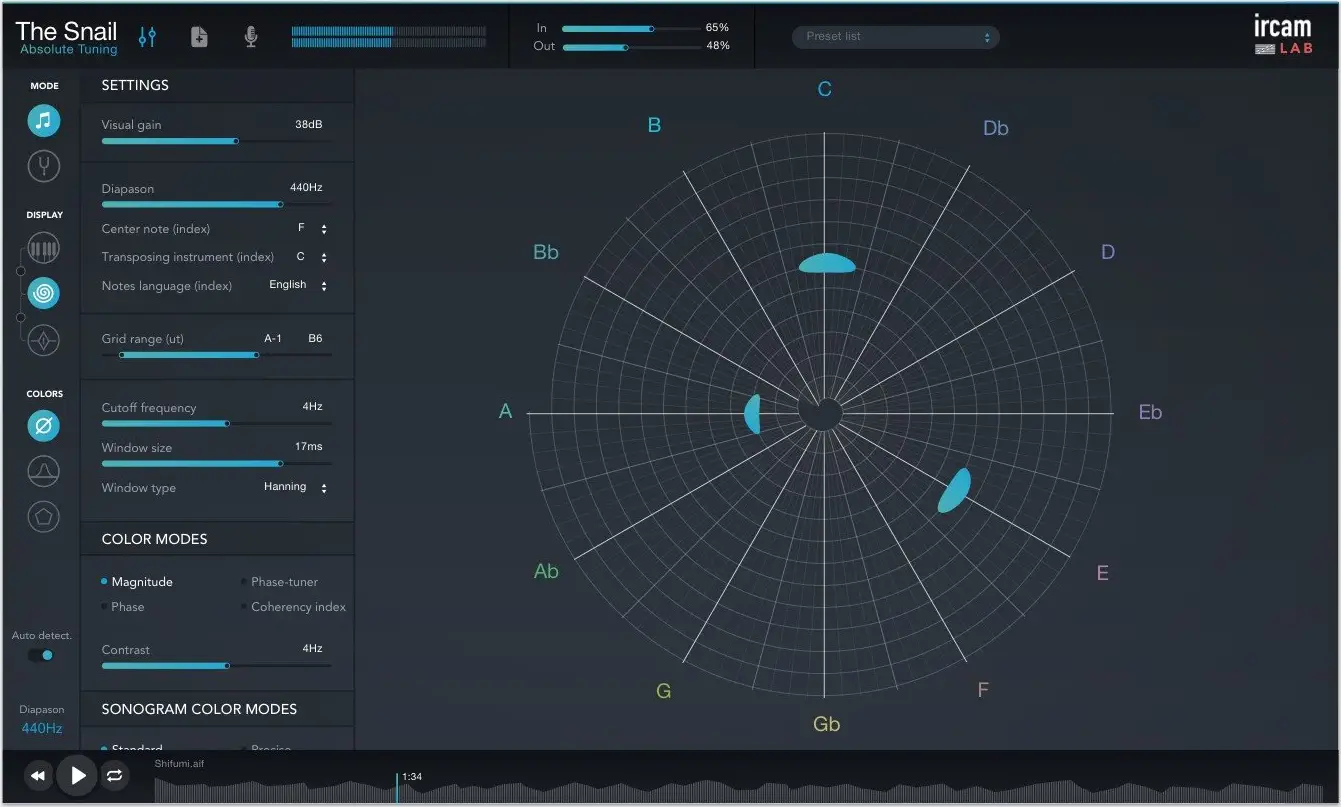Image resolution: width=1341 pixels, height=807 pixels.
Task: Adjust the Contrast slider
Action: (216, 665)
